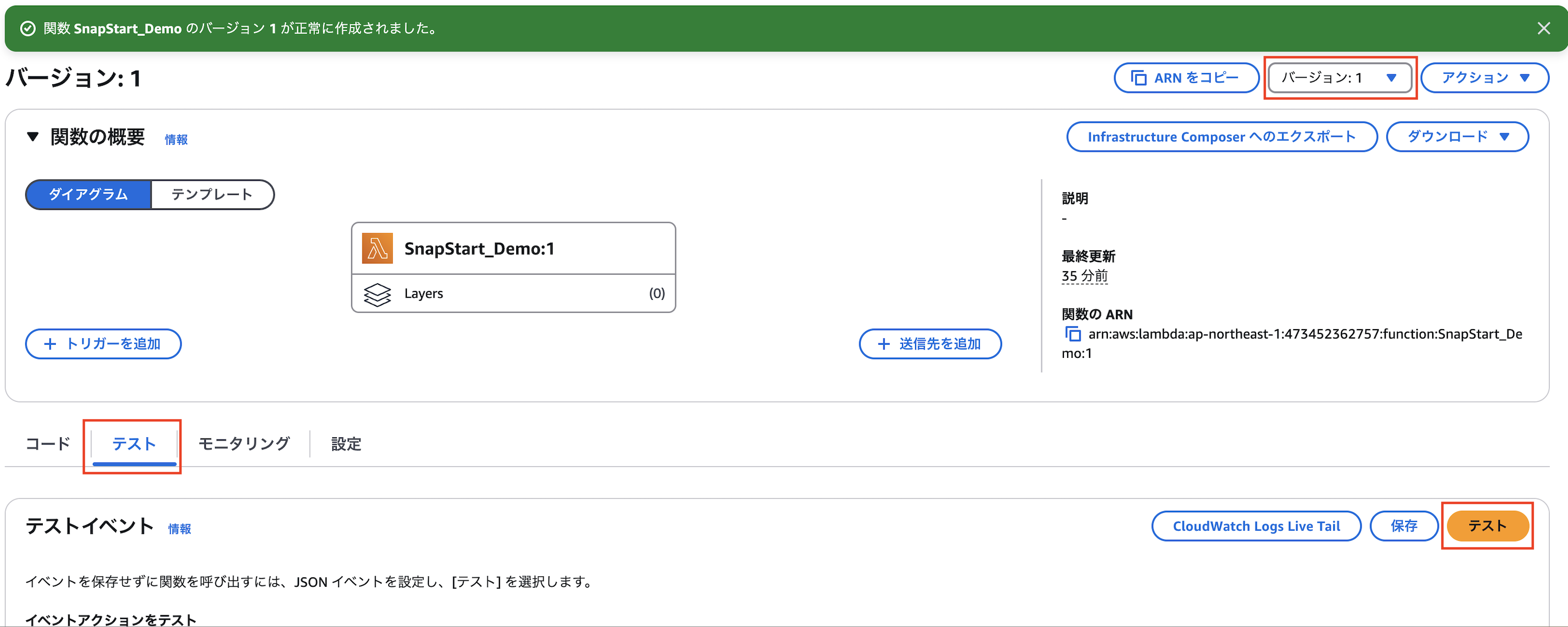Export to Infrastructure Composer
1568x627 pixels.
point(1221,136)
